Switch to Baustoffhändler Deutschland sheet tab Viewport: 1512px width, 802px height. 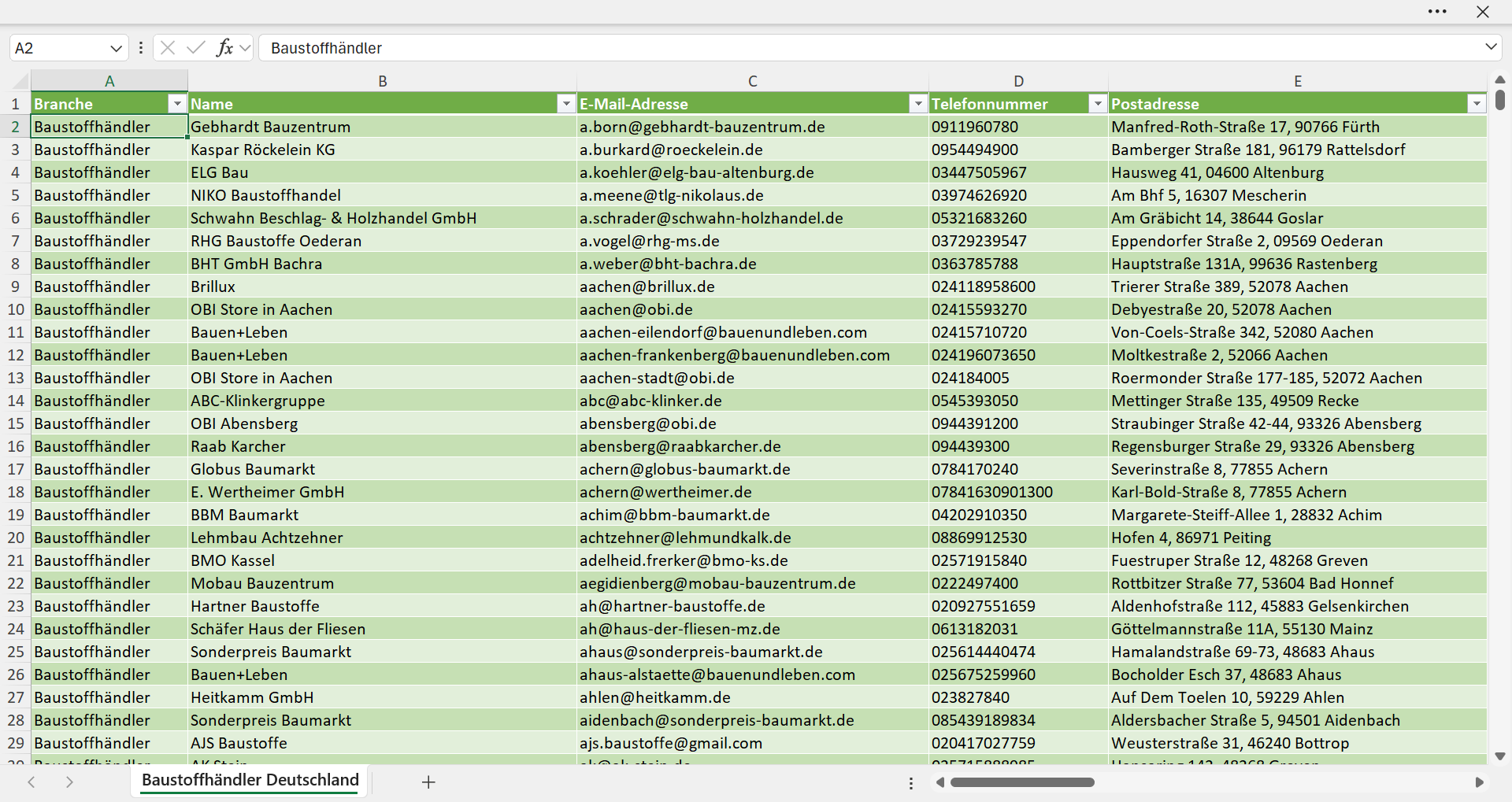pos(250,780)
